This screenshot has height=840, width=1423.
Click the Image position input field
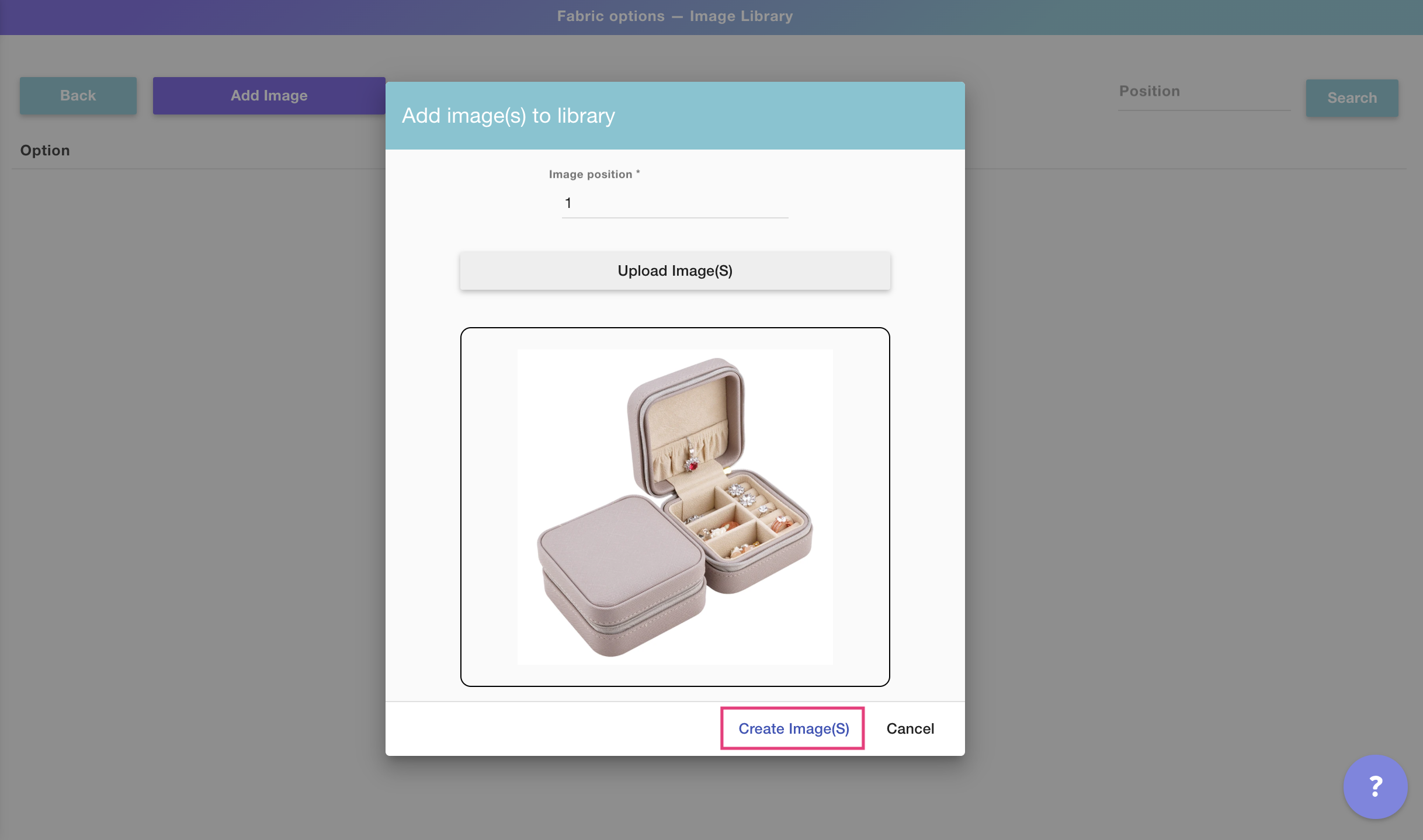point(674,203)
